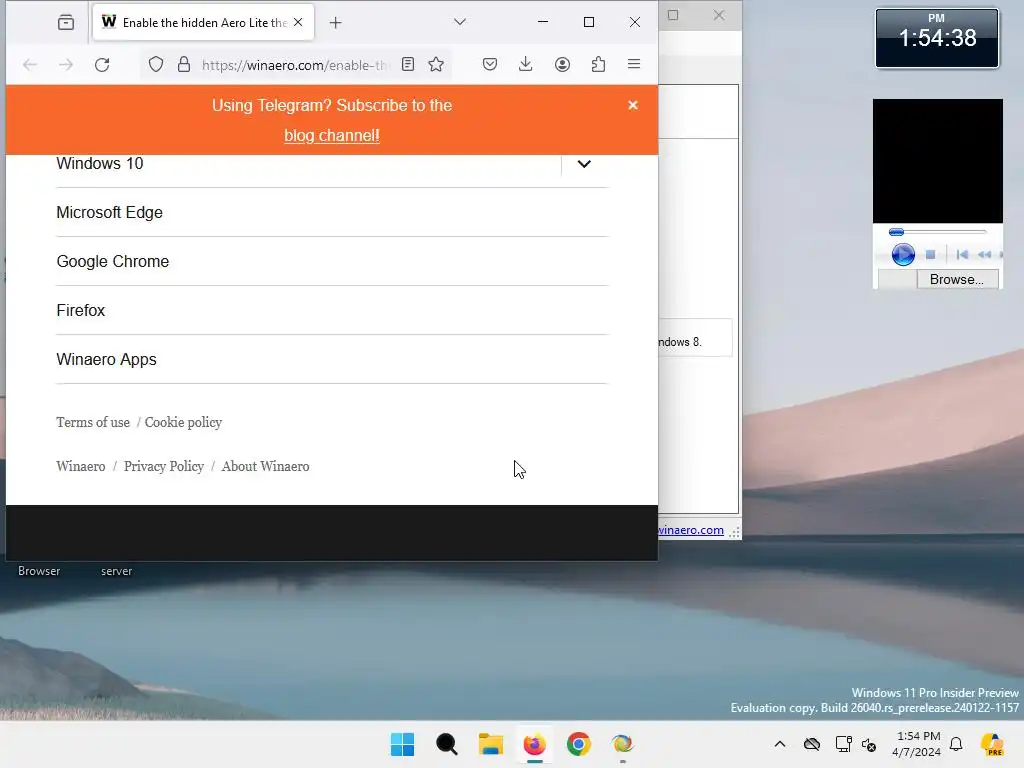This screenshot has width=1024, height=768.
Task: Click the black video display area
Action: tap(938, 161)
